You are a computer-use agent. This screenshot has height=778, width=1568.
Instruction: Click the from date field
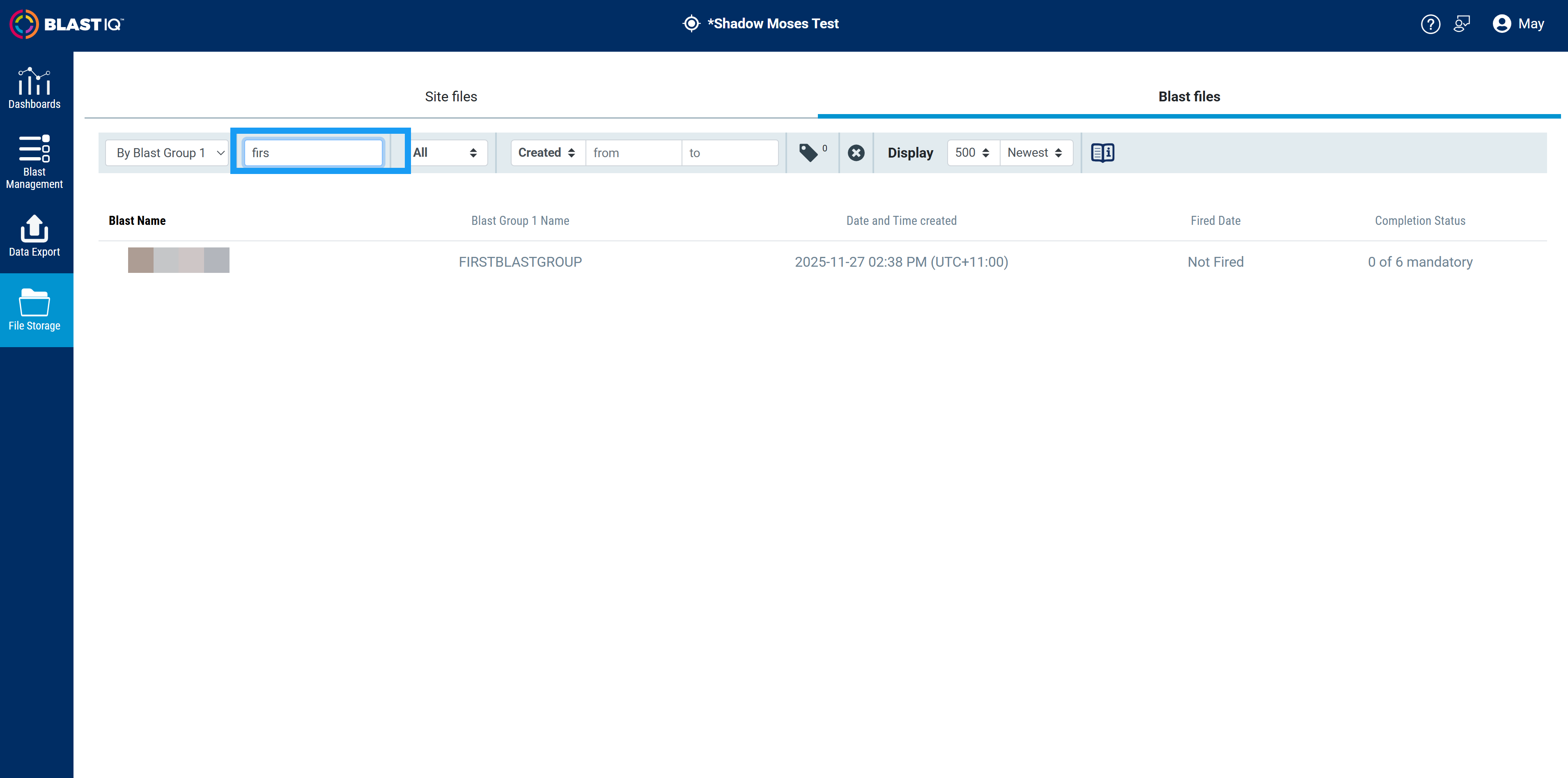[634, 153]
